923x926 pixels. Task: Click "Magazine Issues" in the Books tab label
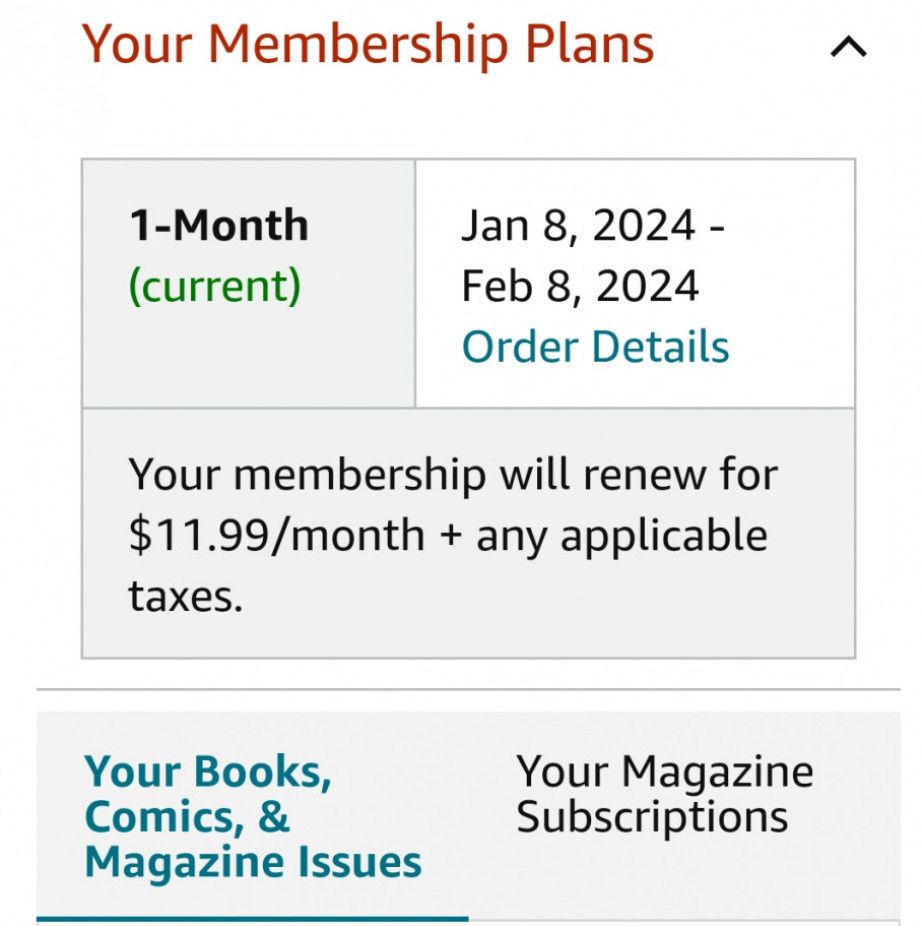252,862
